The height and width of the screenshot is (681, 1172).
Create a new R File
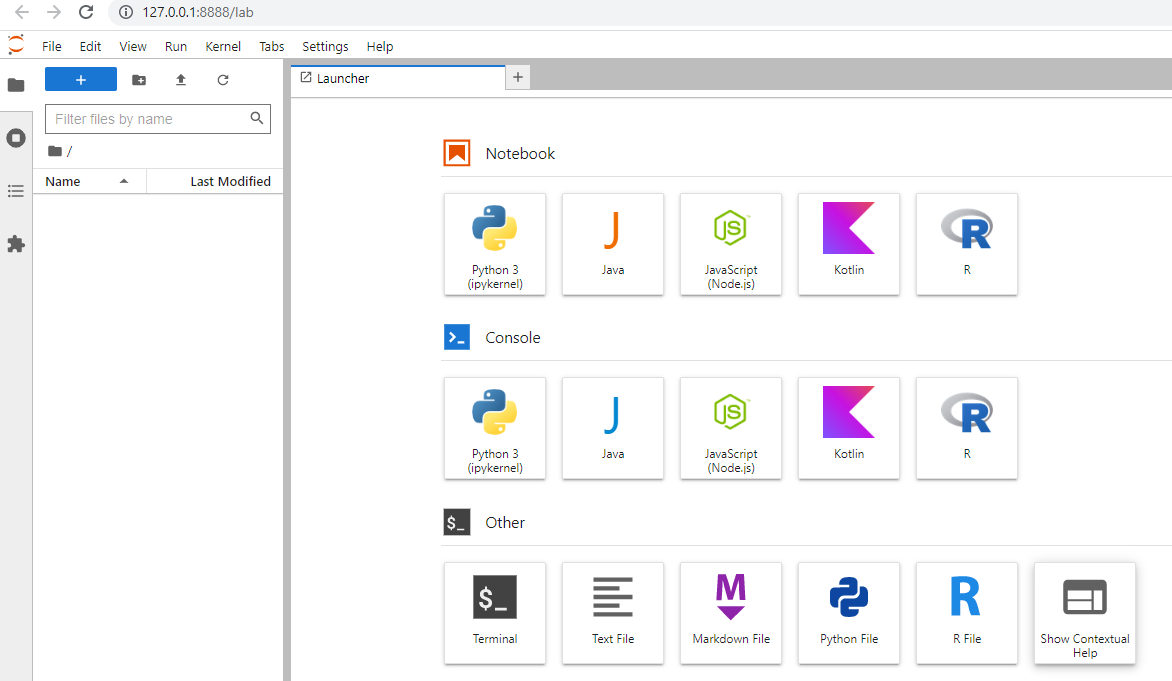tap(967, 613)
